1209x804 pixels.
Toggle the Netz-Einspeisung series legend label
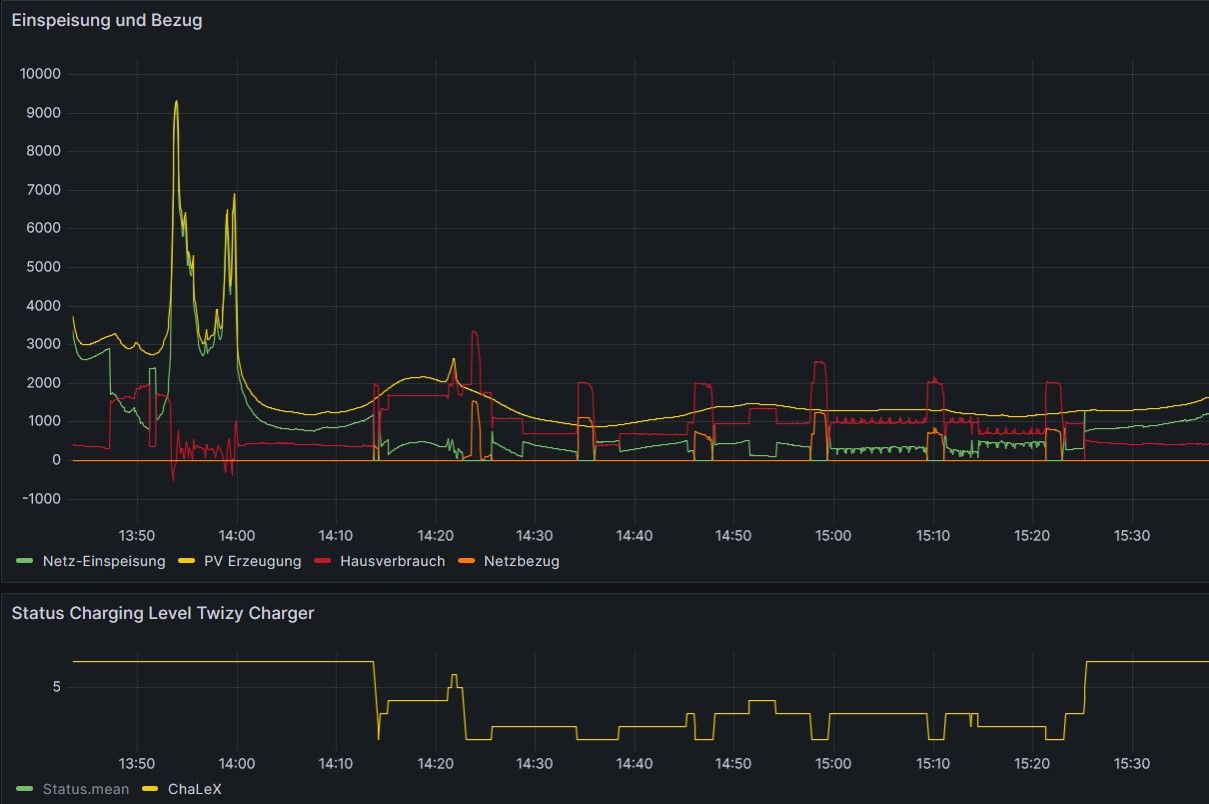pyautogui.click(x=104, y=561)
